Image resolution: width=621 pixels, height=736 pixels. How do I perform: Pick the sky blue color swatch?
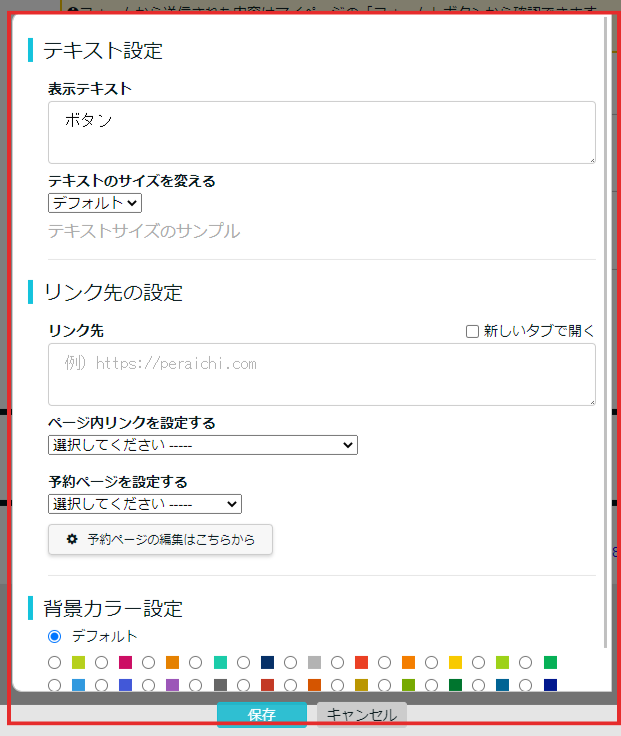[x=78, y=685]
